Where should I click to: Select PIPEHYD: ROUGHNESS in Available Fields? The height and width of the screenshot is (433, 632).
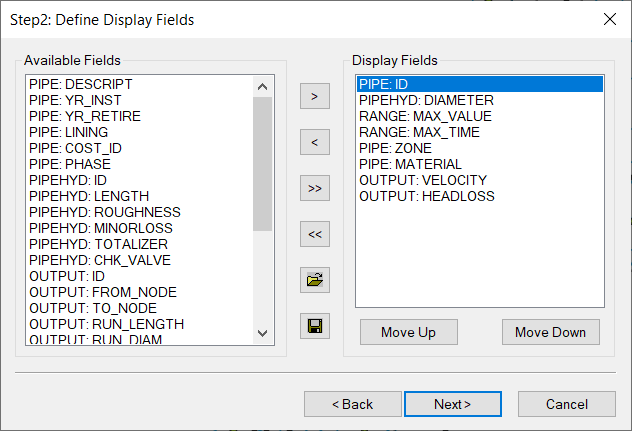point(139,212)
